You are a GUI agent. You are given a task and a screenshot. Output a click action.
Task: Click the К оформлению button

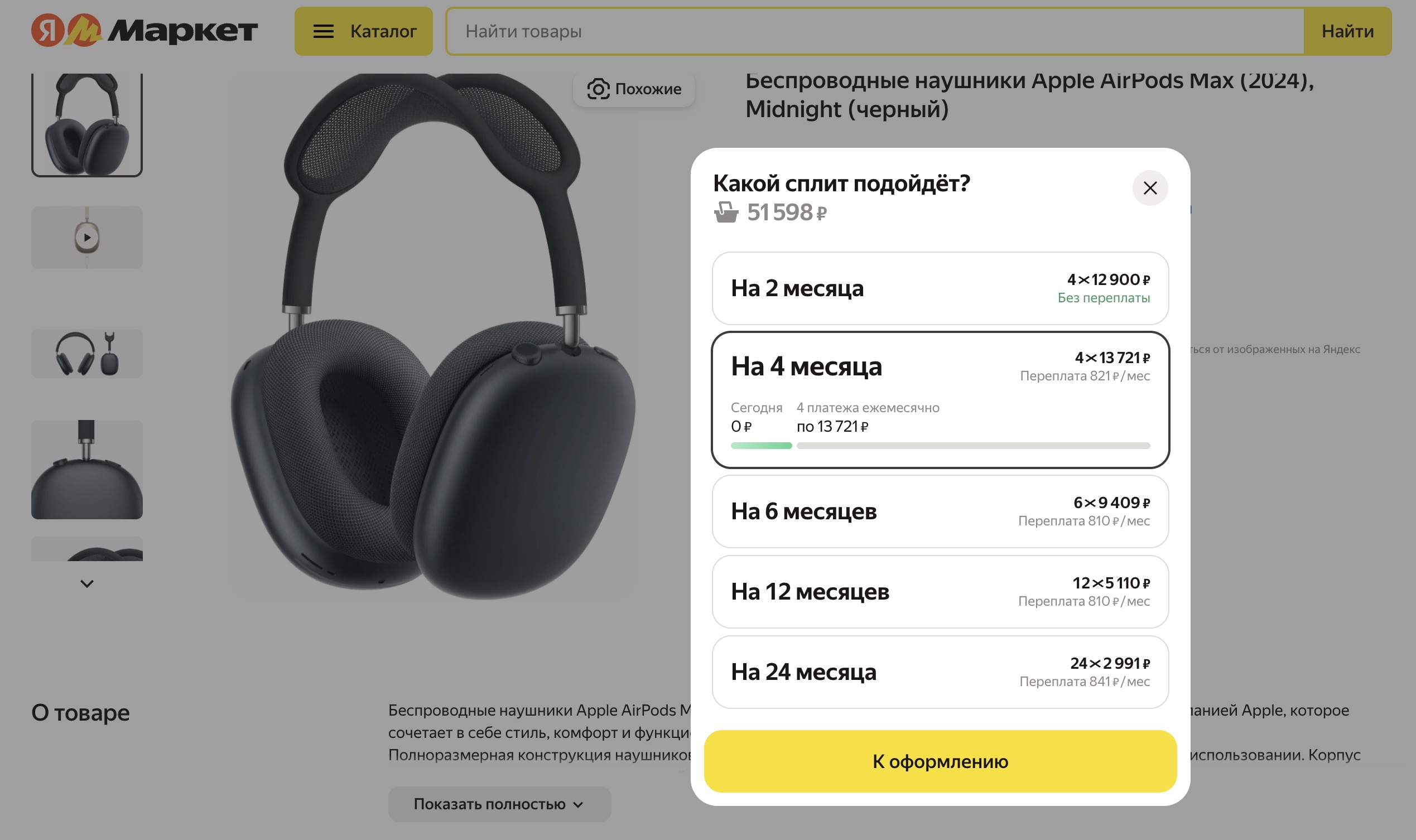(x=940, y=761)
